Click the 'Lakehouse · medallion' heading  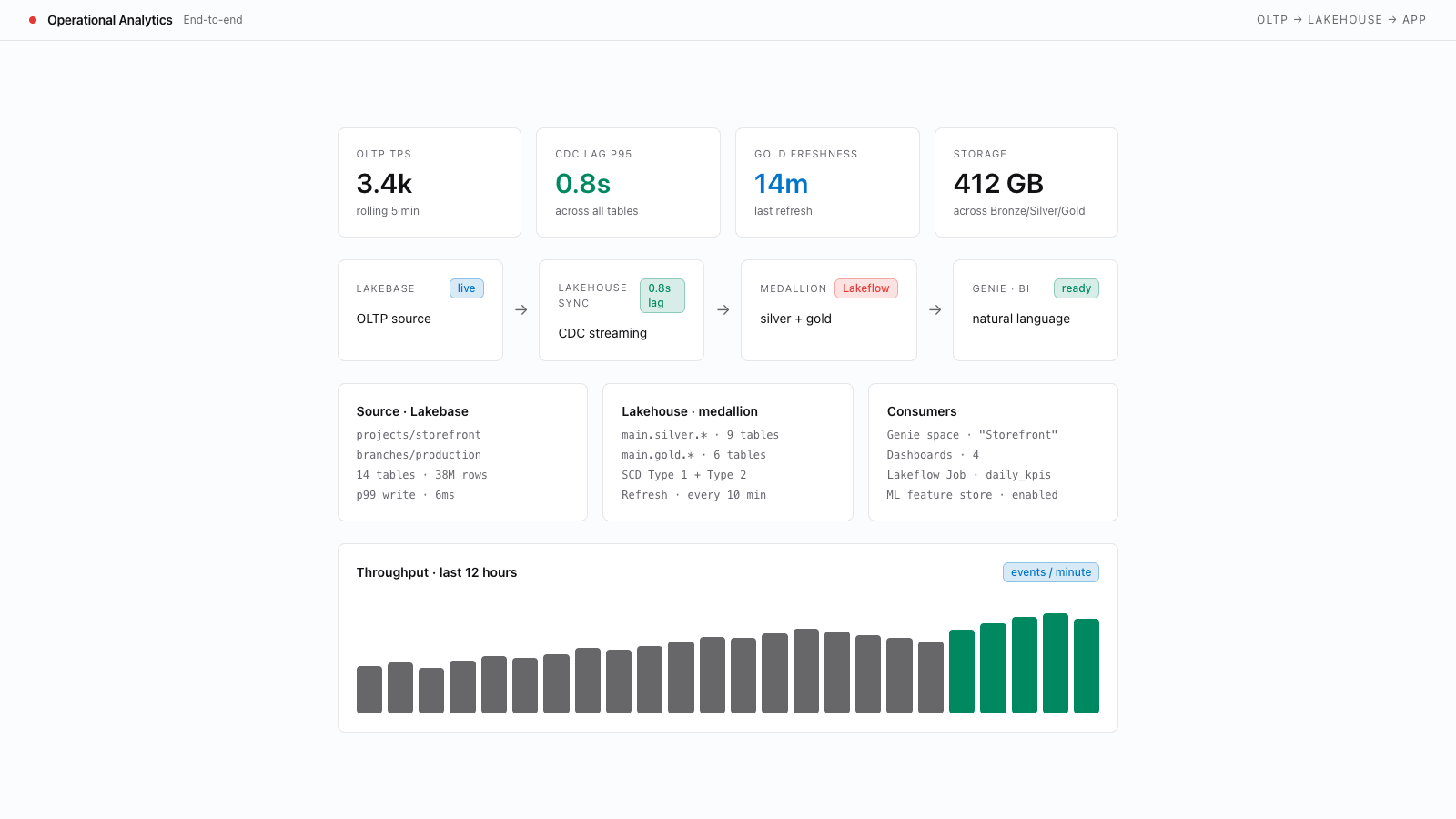[690, 411]
